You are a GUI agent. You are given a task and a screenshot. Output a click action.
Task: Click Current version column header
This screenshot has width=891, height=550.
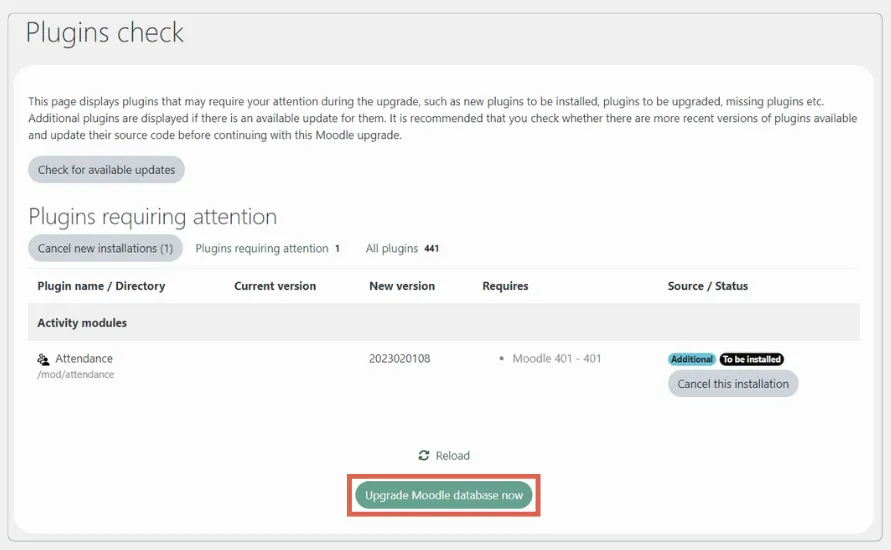click(275, 286)
